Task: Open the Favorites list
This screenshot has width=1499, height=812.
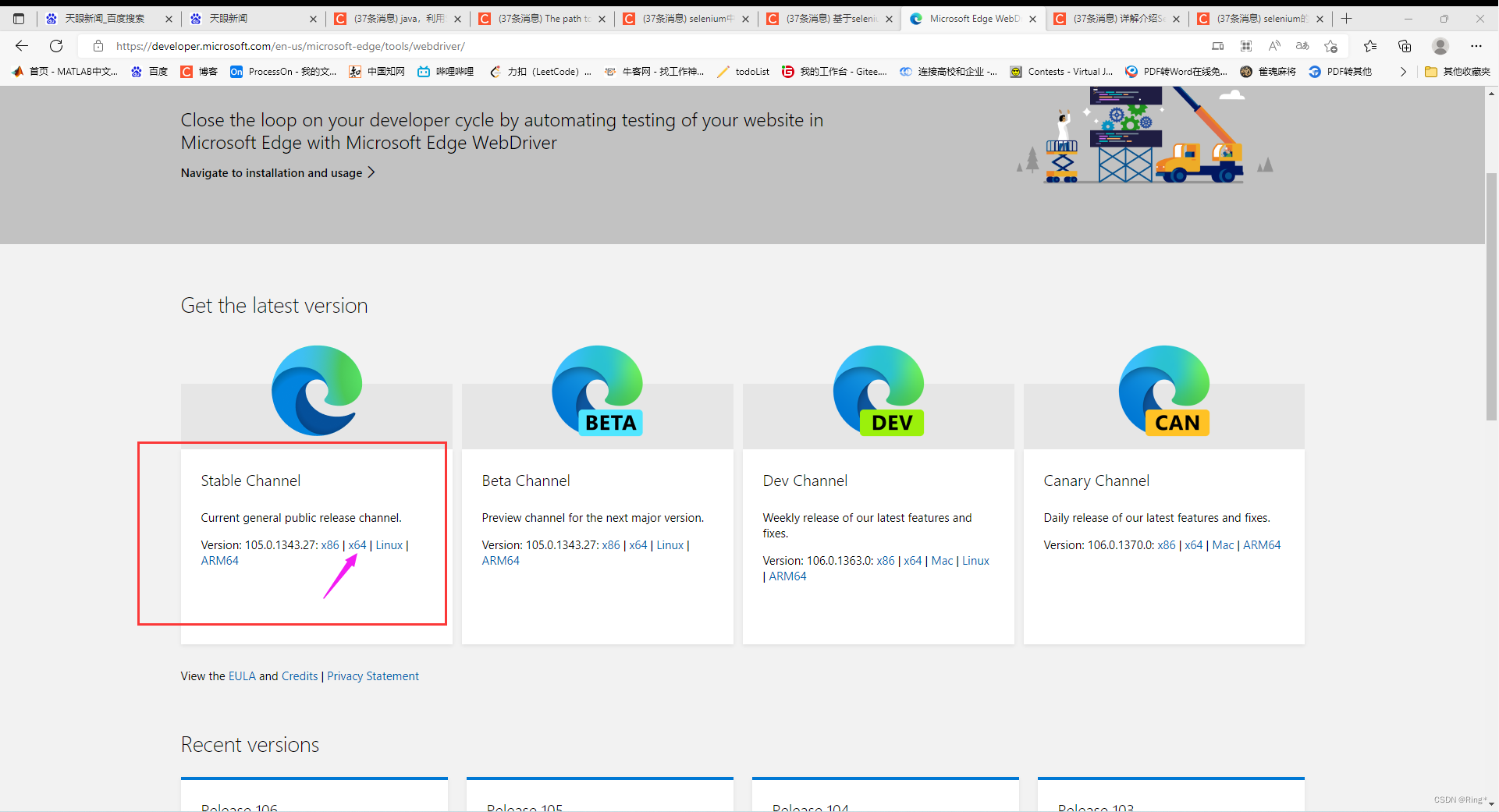Action: coord(1370,46)
